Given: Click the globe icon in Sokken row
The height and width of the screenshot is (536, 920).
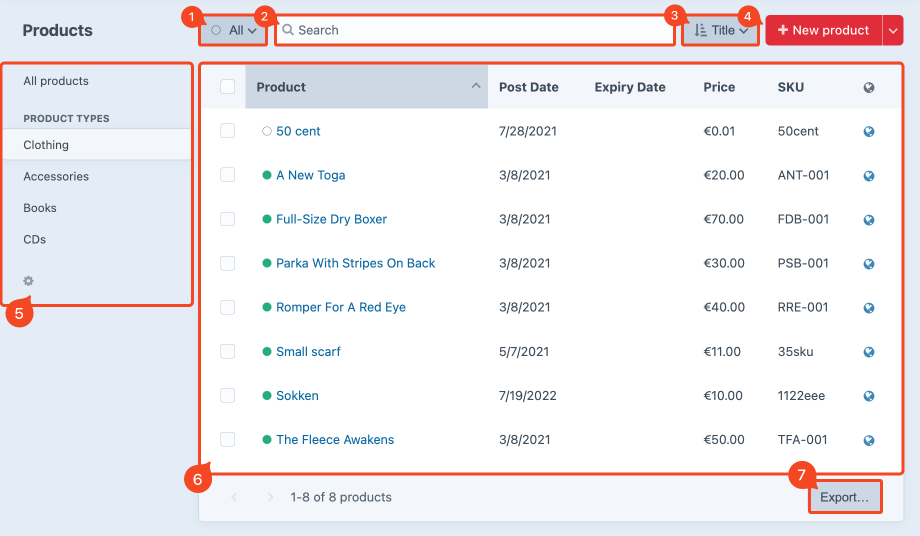Looking at the screenshot, I should 869,396.
